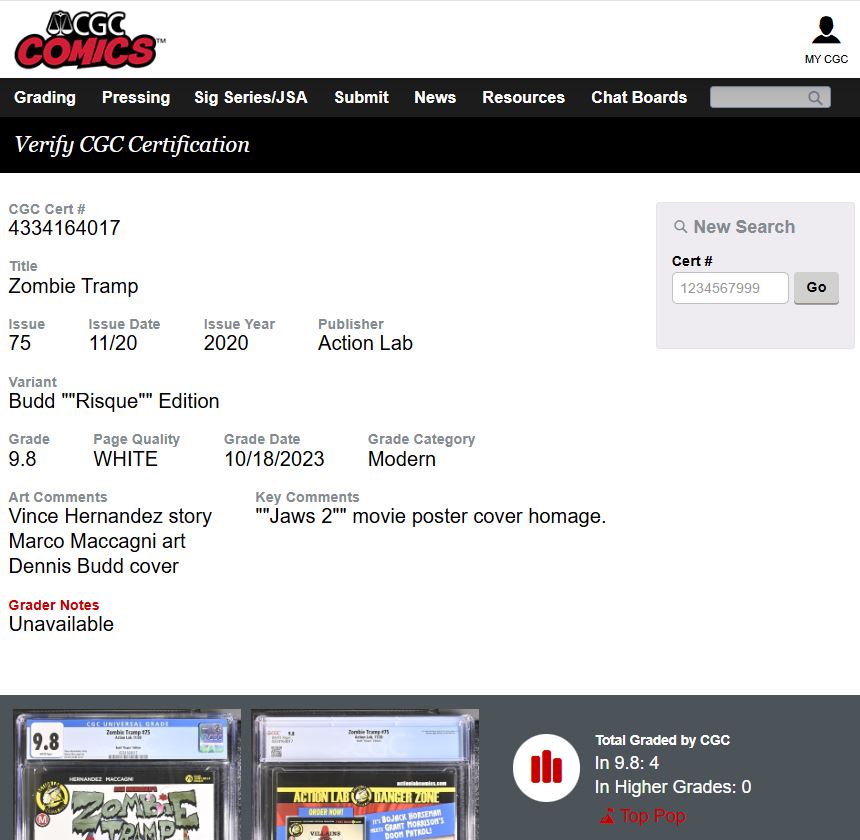Click the In 9.8: 4 count
860x840 pixels.
[x=627, y=763]
